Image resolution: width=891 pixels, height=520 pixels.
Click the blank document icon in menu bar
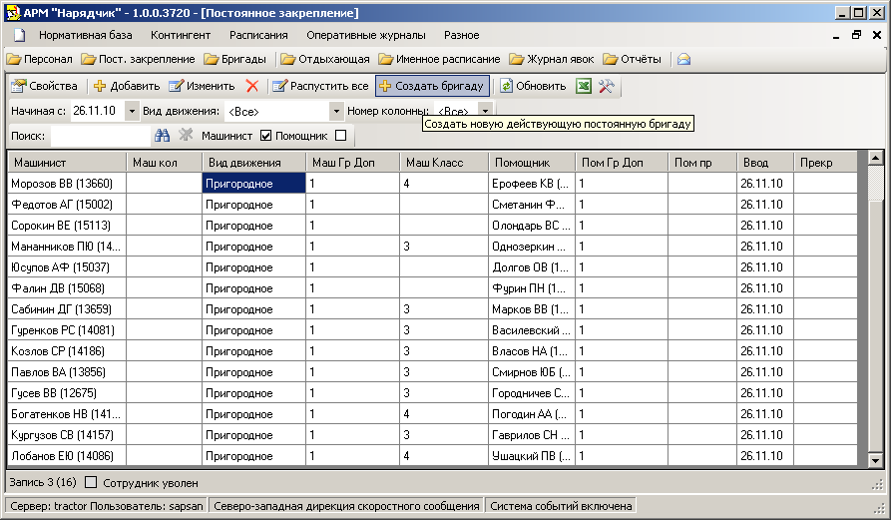(x=20, y=35)
